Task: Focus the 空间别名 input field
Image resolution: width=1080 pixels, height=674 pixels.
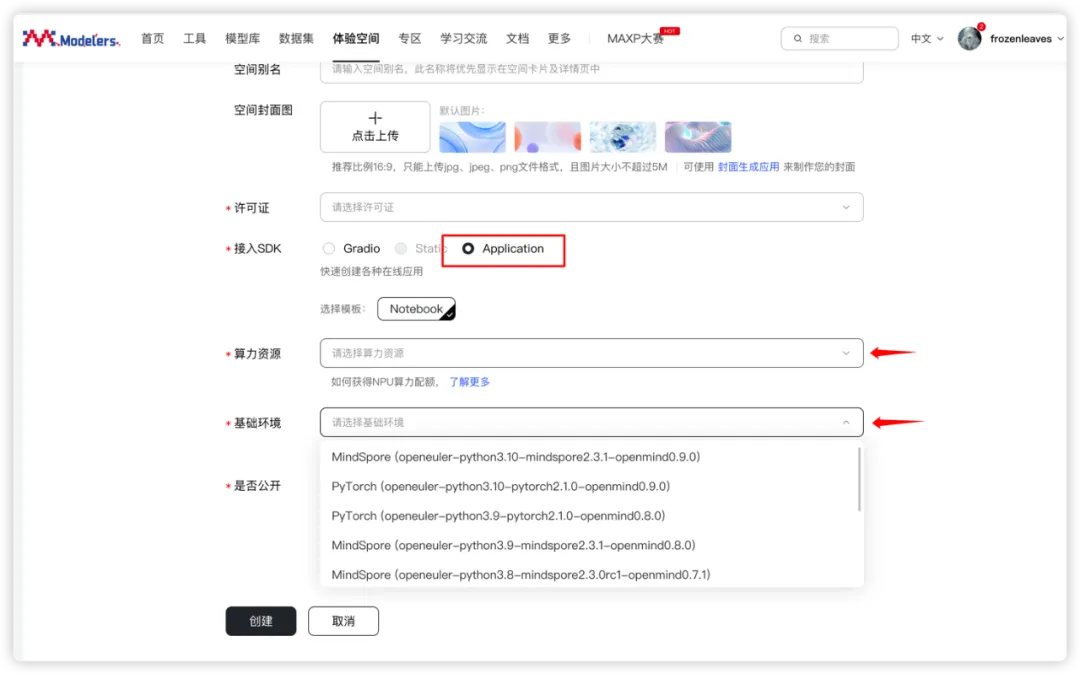Action: click(591, 70)
